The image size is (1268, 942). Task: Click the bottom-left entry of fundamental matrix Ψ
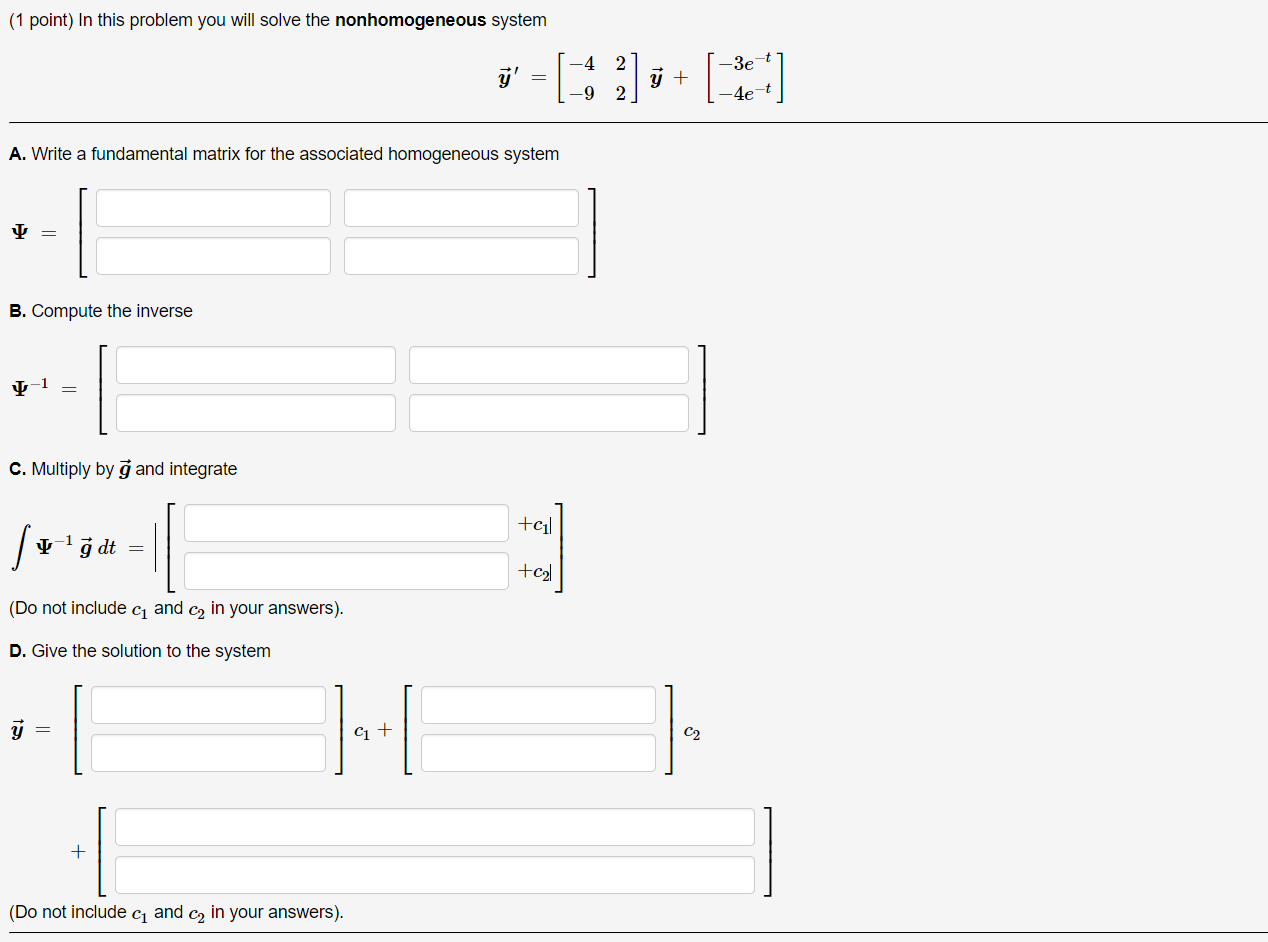tap(212, 255)
